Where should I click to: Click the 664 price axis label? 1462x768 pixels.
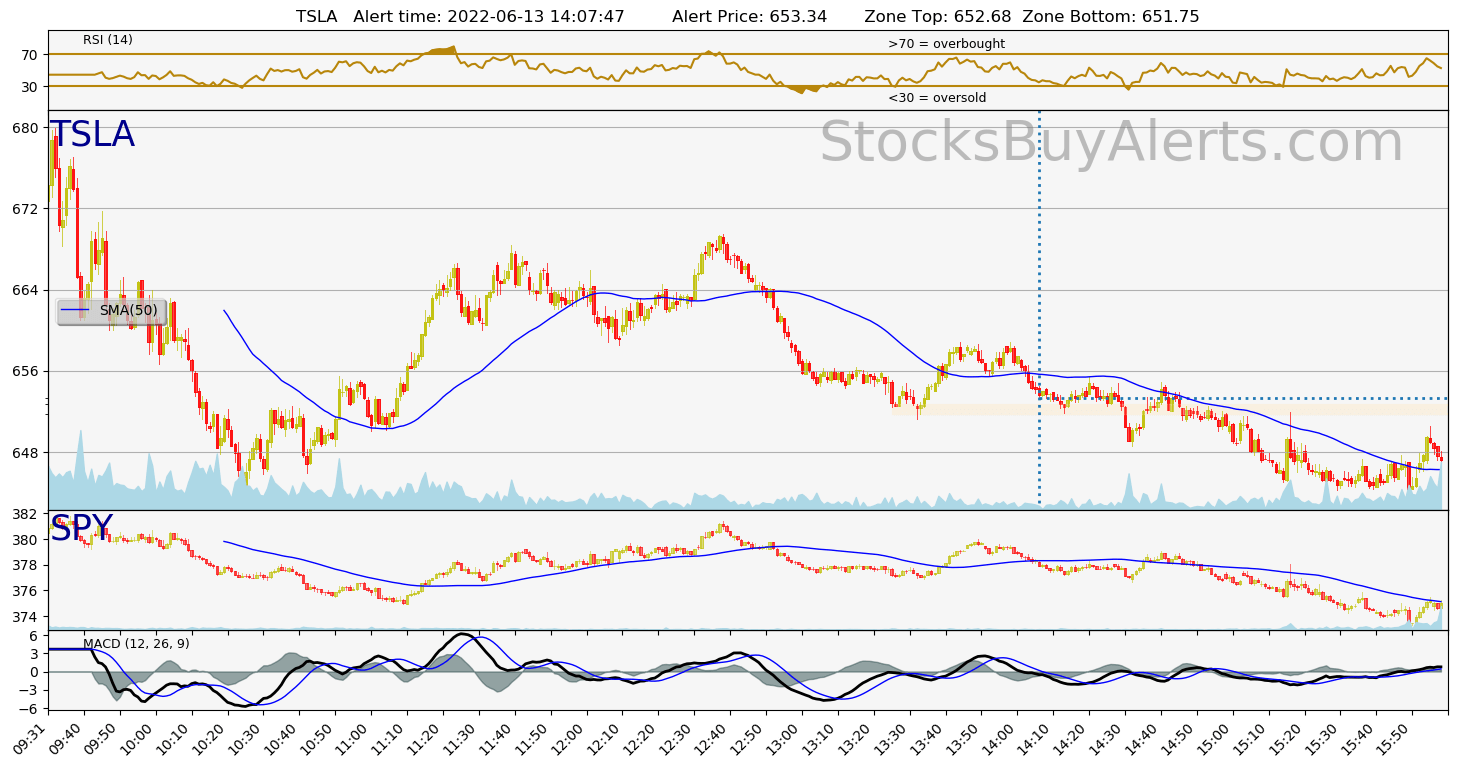tap(25, 290)
